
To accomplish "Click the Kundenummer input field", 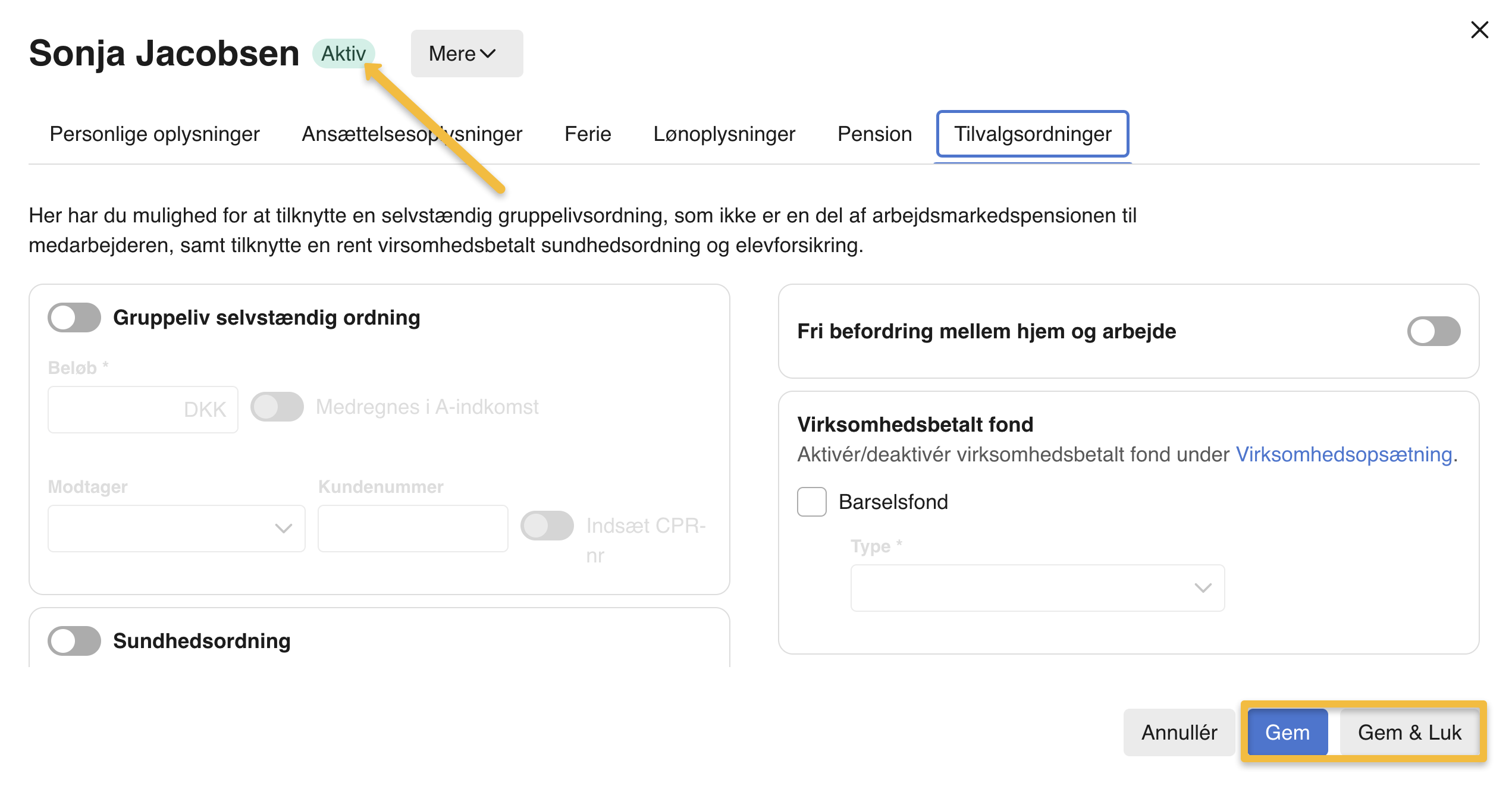I will 413,529.
